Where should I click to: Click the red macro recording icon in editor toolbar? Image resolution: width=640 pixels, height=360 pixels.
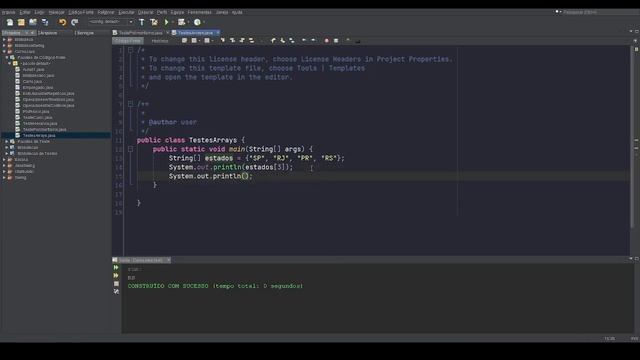(x=327, y=40)
